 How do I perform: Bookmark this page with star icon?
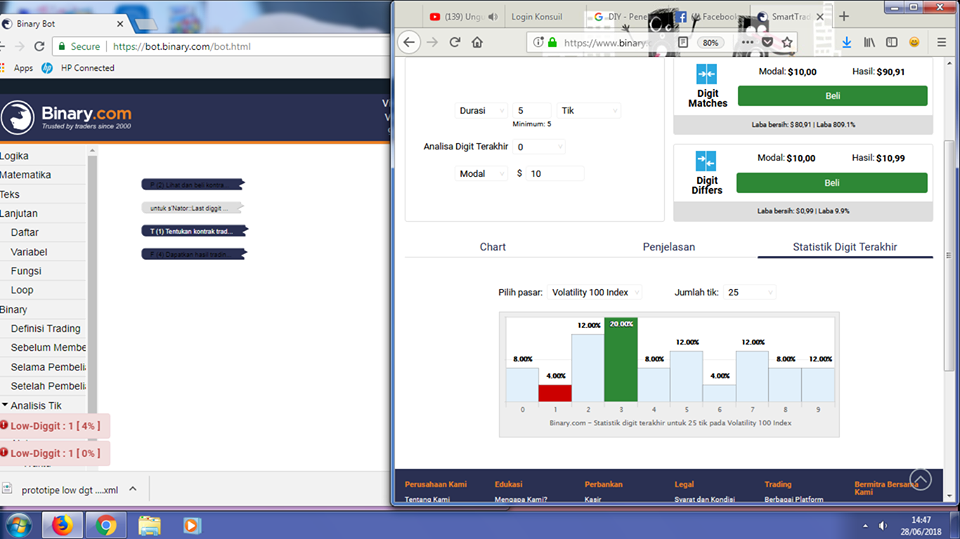pyautogui.click(x=787, y=42)
